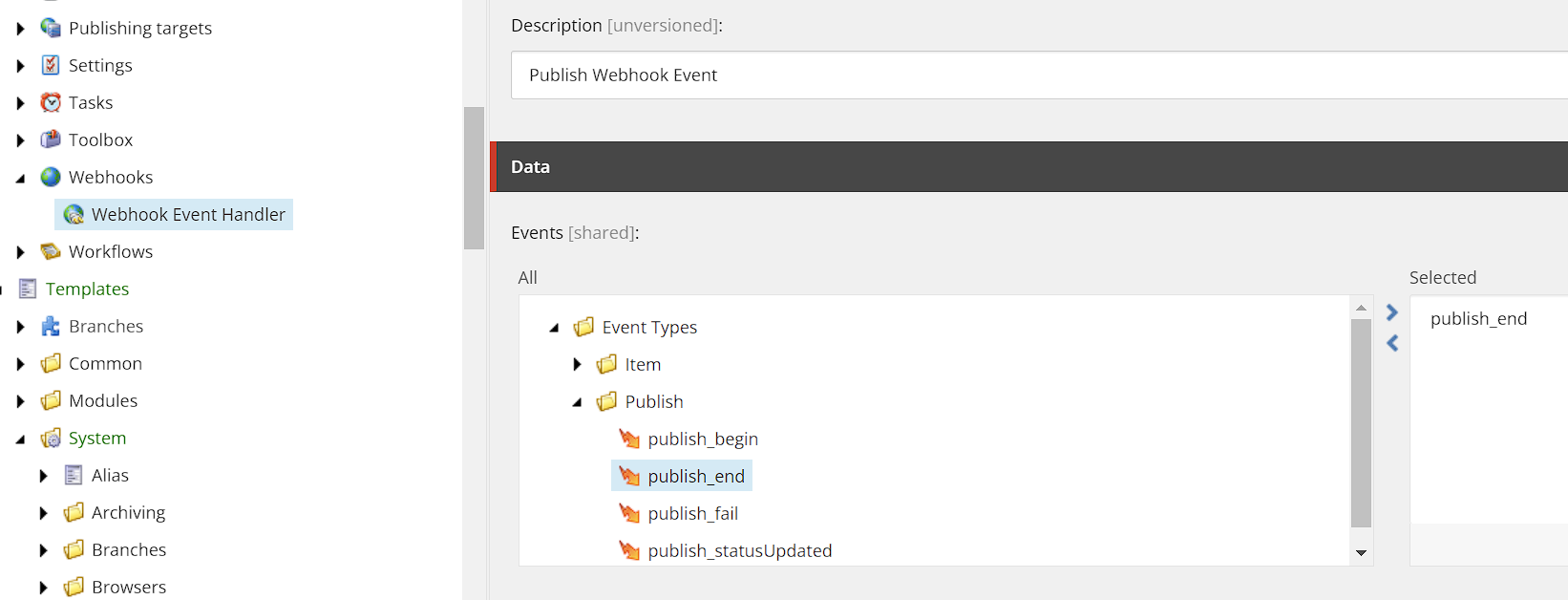Expand the Modules tree node

[x=20, y=401]
